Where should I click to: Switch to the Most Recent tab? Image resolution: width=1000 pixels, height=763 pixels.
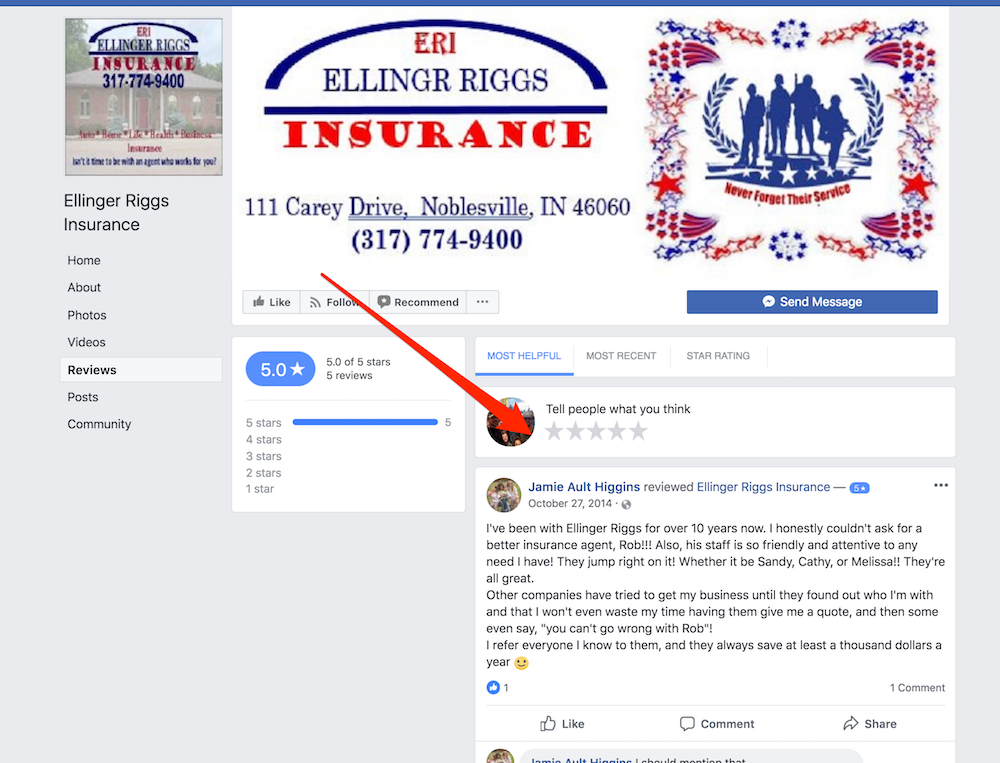pyautogui.click(x=621, y=356)
